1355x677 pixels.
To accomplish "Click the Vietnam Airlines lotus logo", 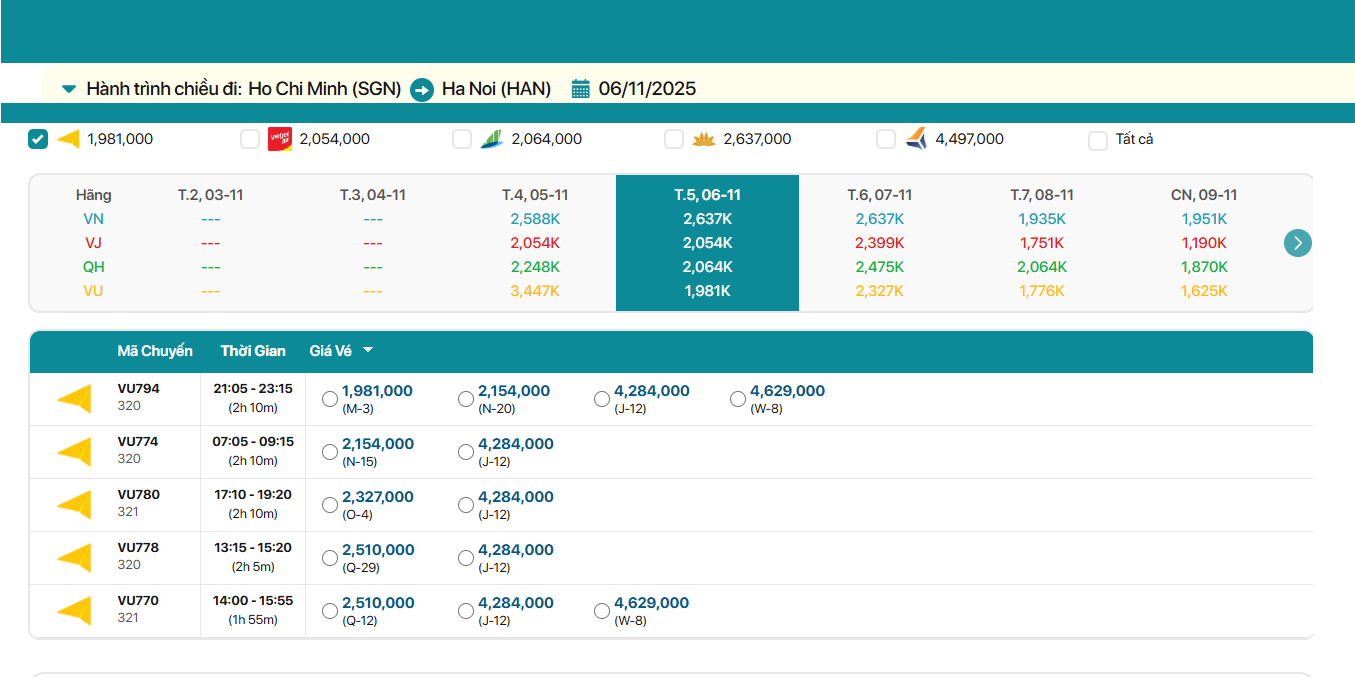I will pyautogui.click(x=703, y=139).
